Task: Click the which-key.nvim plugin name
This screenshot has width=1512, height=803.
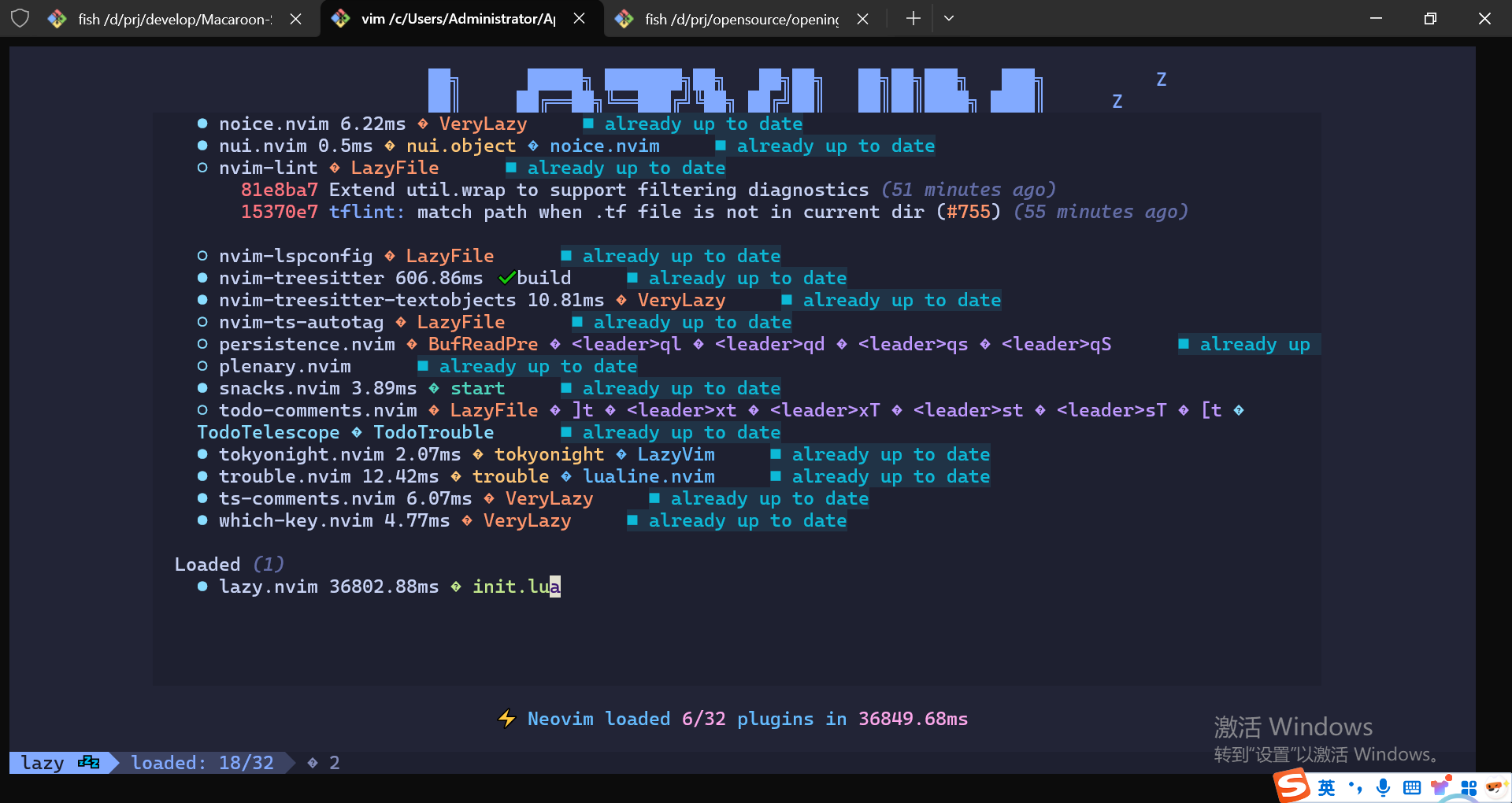Action: coord(296,520)
